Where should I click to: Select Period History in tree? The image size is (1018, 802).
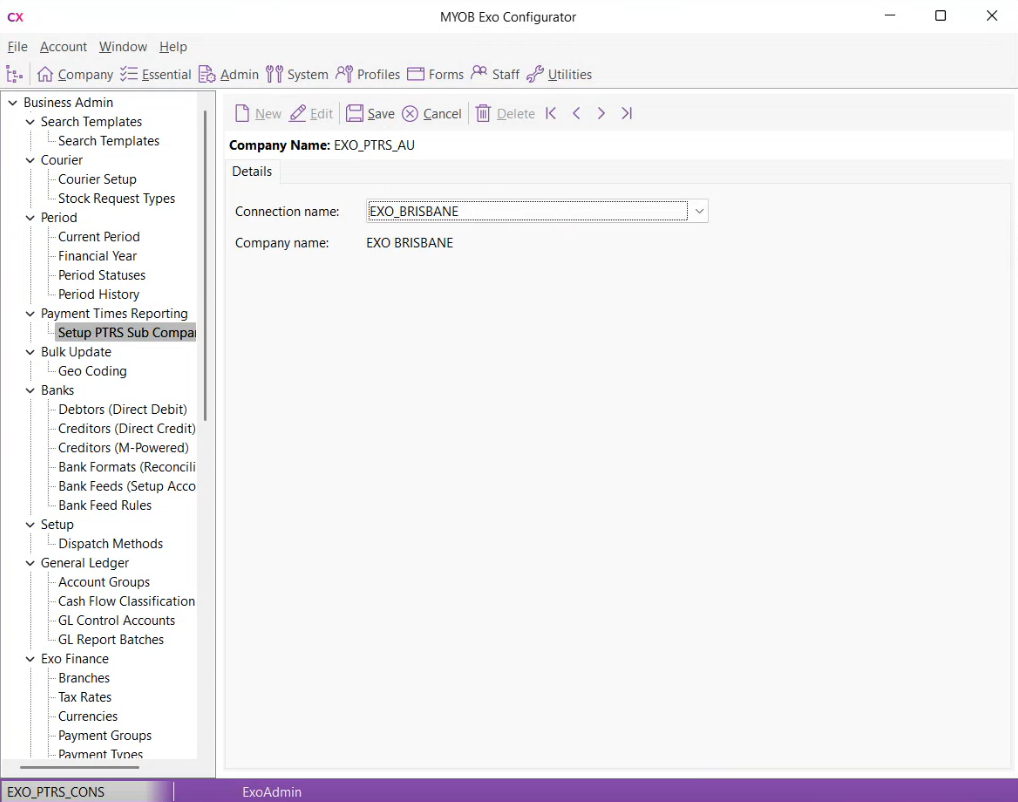99,294
